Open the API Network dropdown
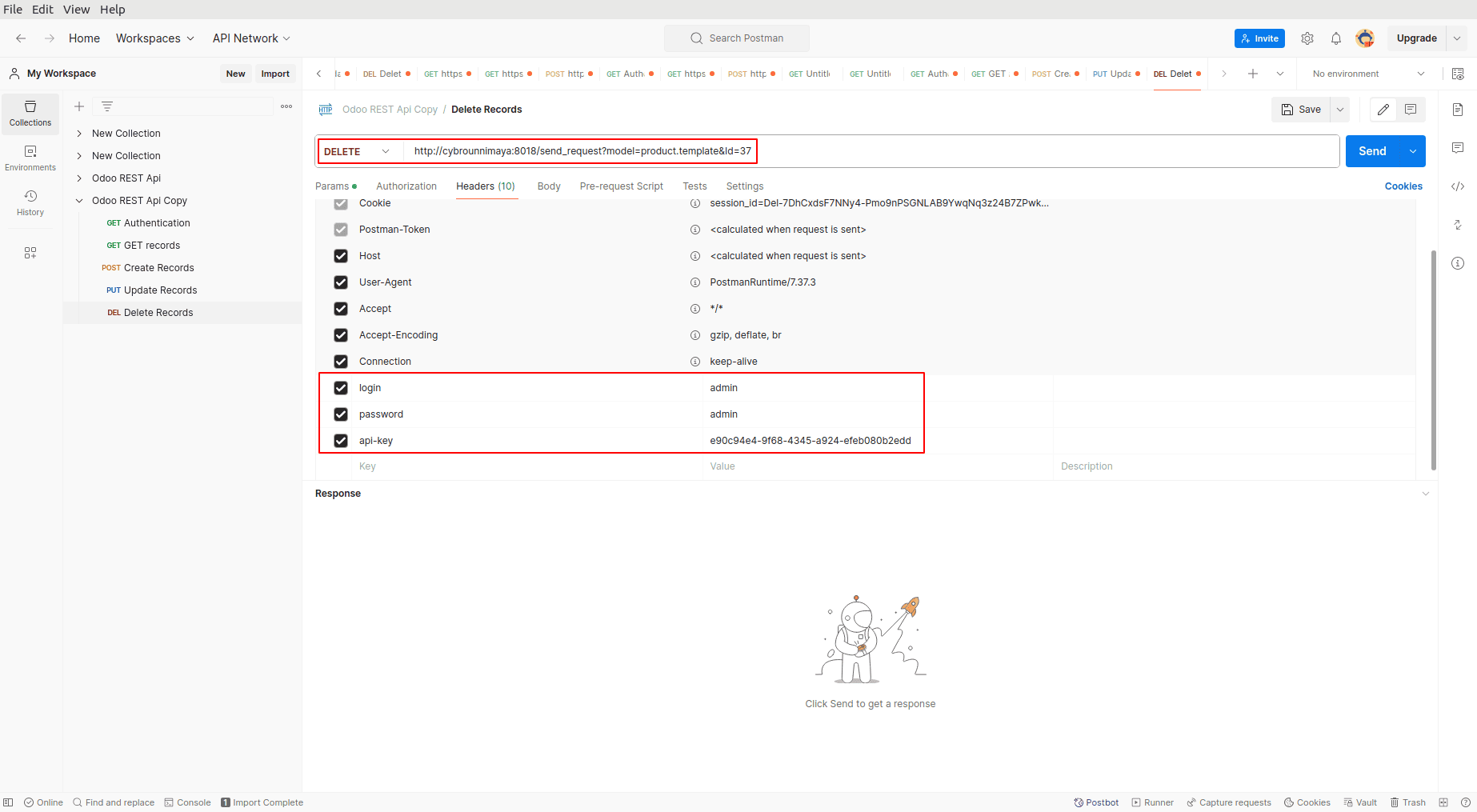Screen dimensions: 1477x812 click(251, 38)
